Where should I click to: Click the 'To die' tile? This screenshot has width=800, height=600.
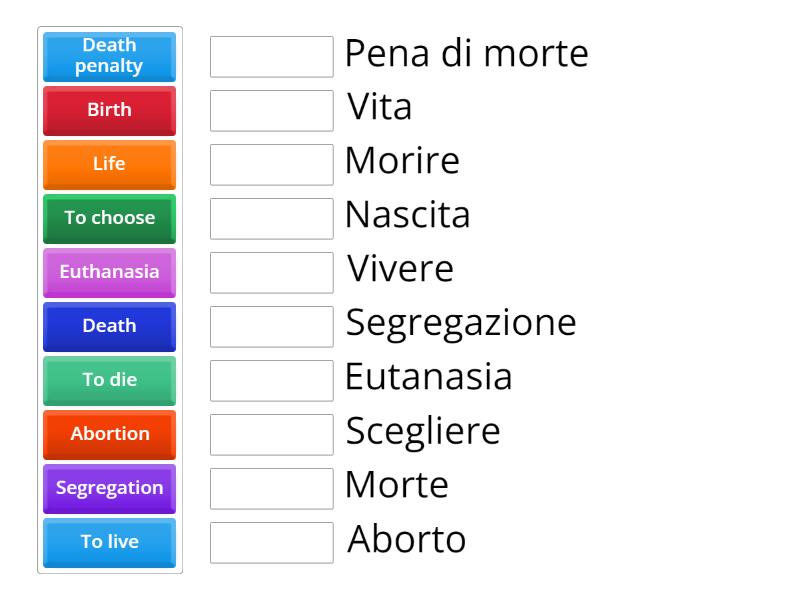point(108,380)
